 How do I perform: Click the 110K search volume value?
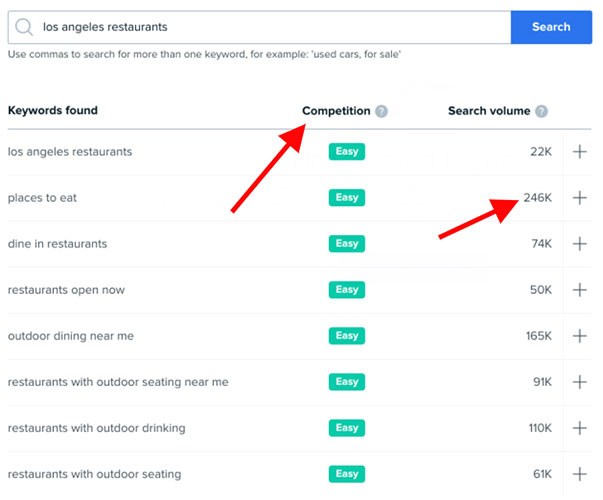540,428
